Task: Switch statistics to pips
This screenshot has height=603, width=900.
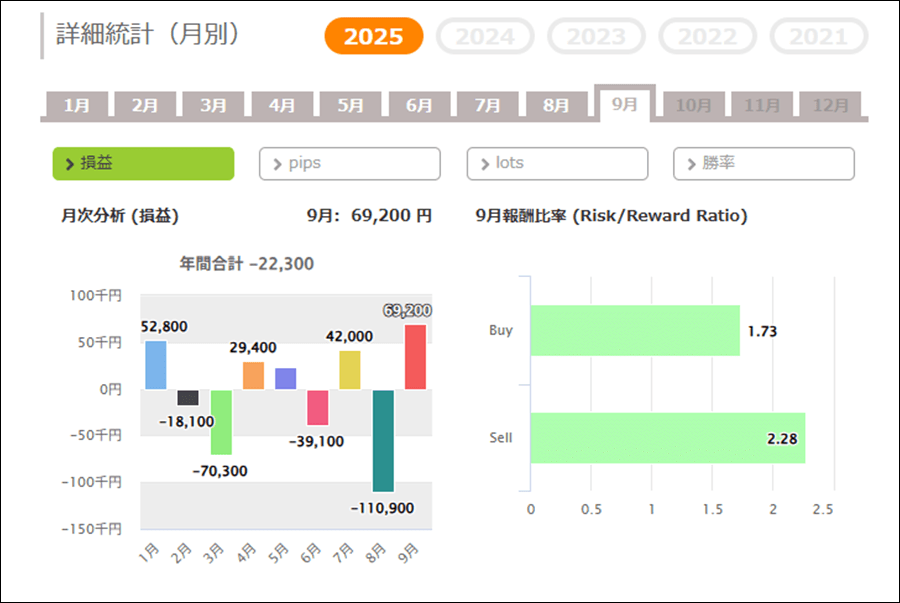Action: click(x=349, y=163)
